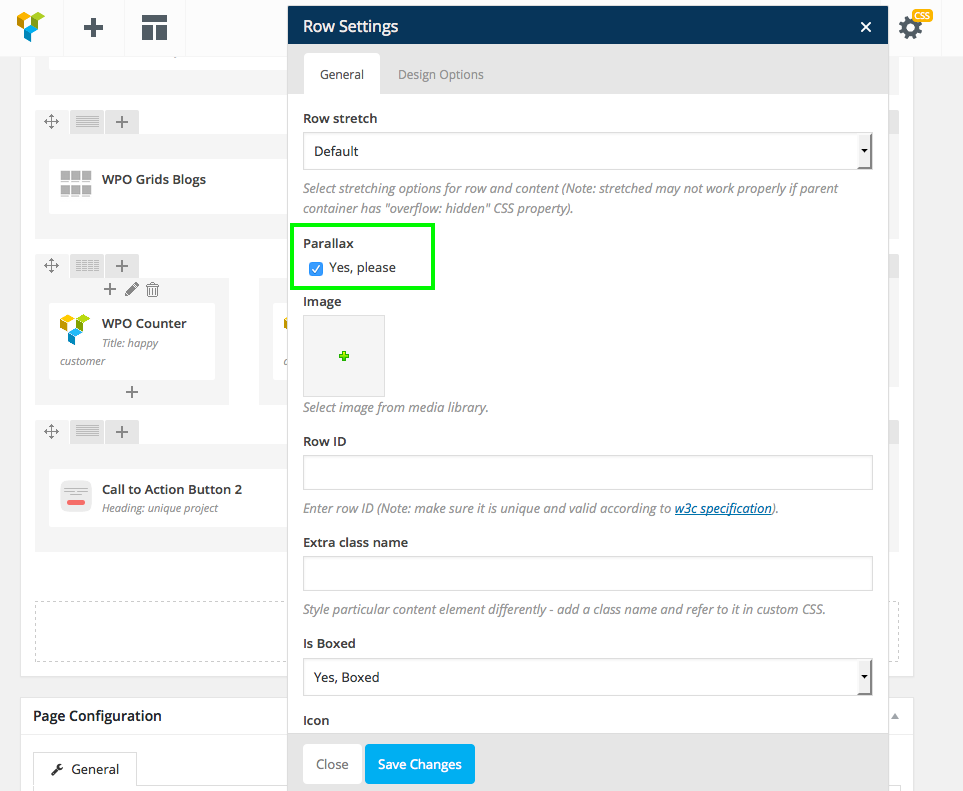Open the Row stretch dropdown
This screenshot has height=791, width=963.
click(587, 152)
